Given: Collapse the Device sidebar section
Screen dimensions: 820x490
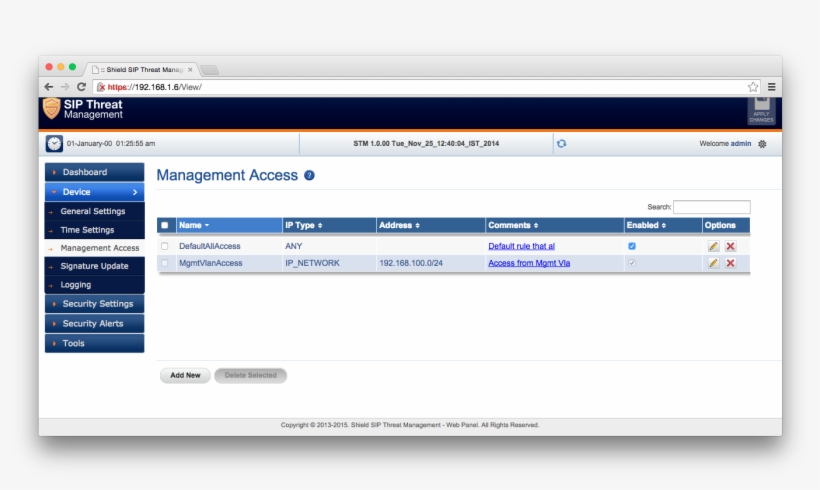Looking at the screenshot, I should [94, 192].
